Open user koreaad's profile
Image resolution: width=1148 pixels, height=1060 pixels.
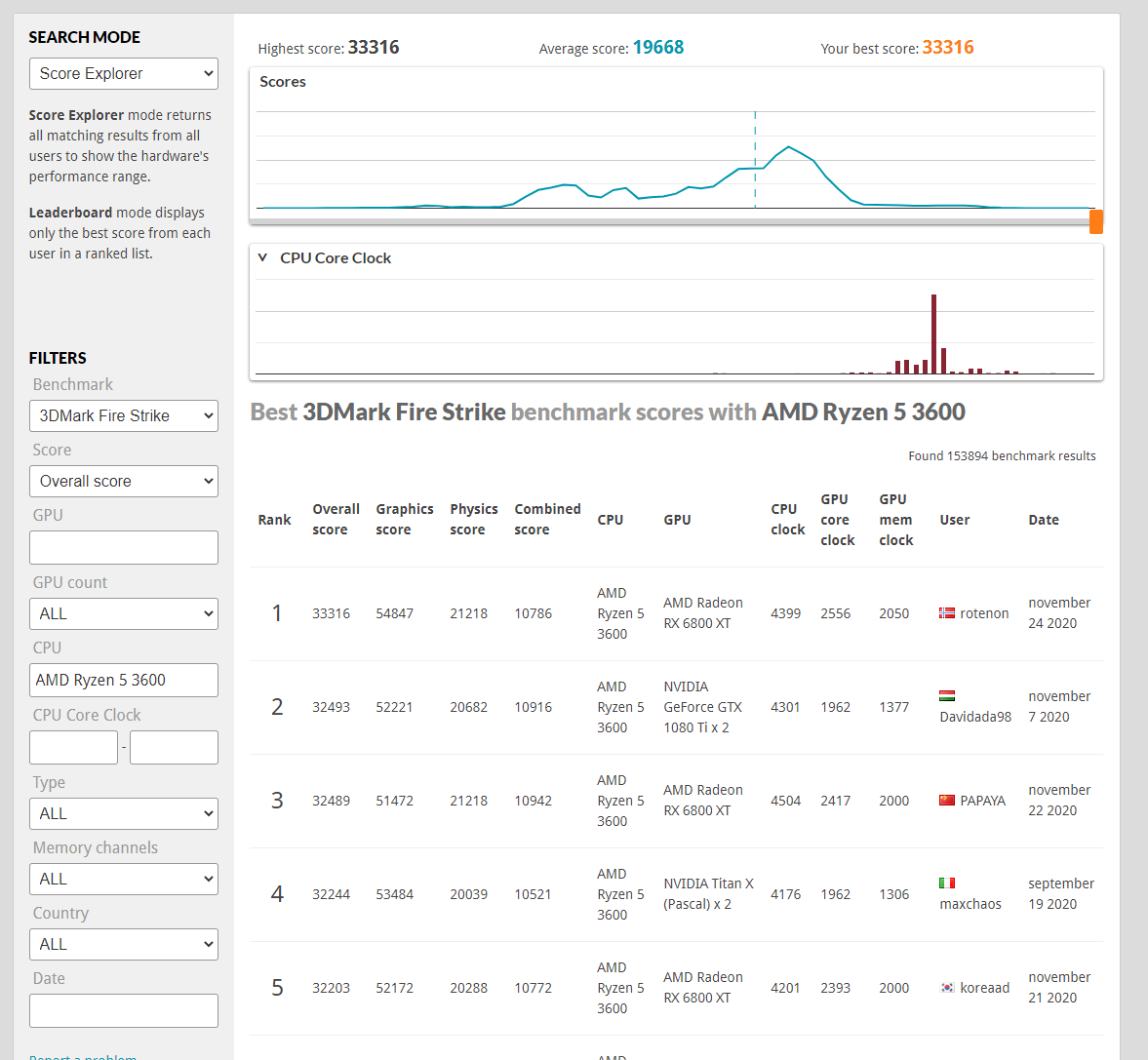[984, 988]
